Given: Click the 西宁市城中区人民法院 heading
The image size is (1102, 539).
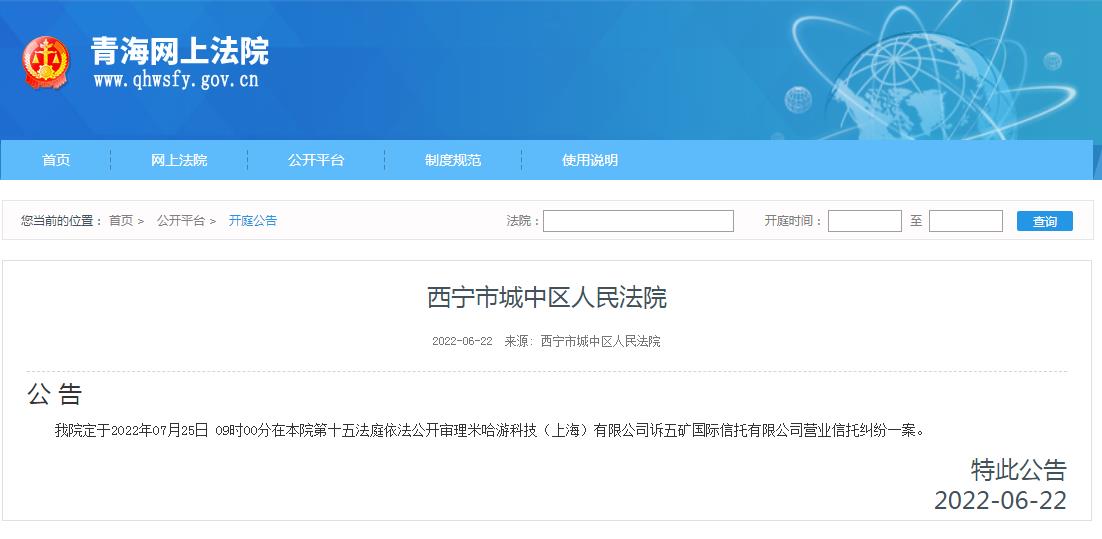Looking at the screenshot, I should point(547,298).
